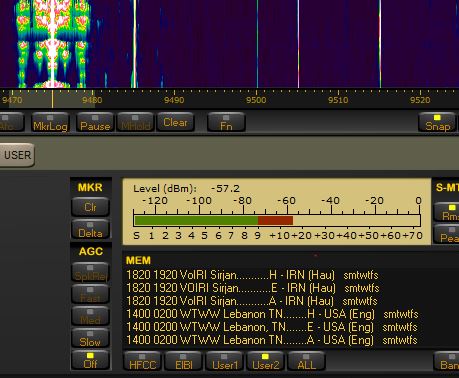
Task: Click 9490 on the frequency scale
Action: (x=174, y=100)
